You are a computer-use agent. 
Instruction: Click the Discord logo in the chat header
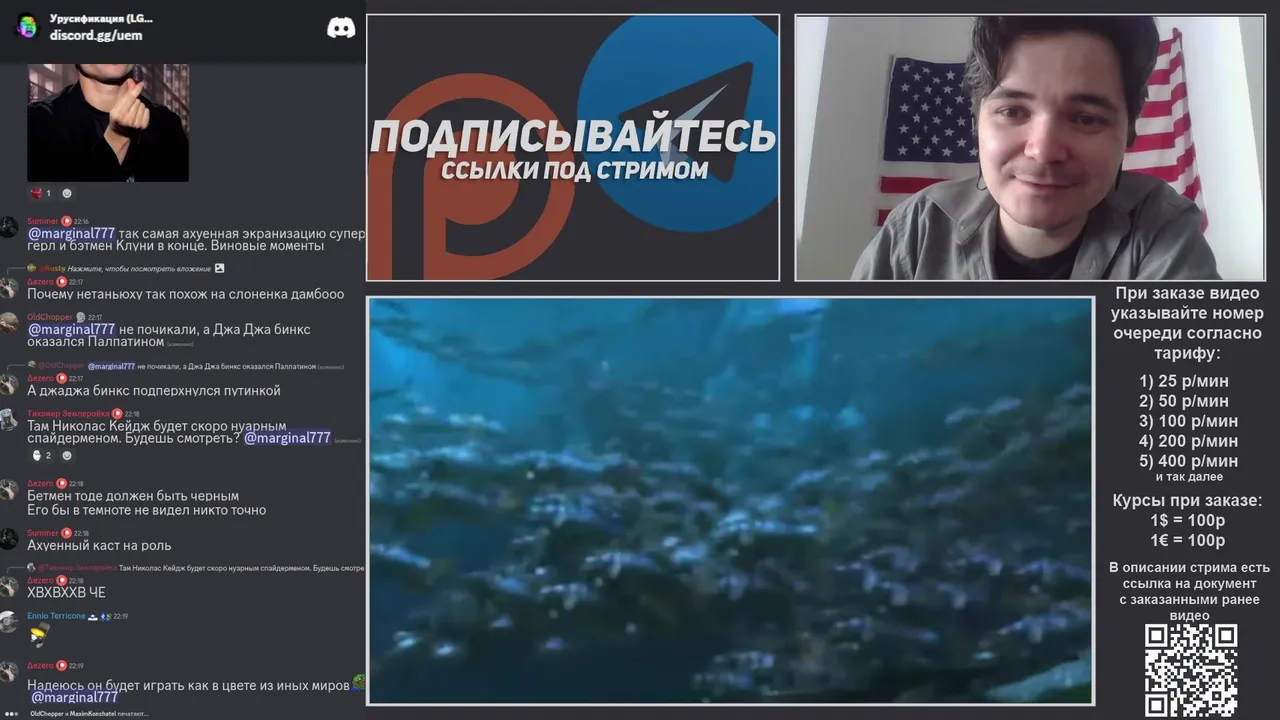point(341,28)
